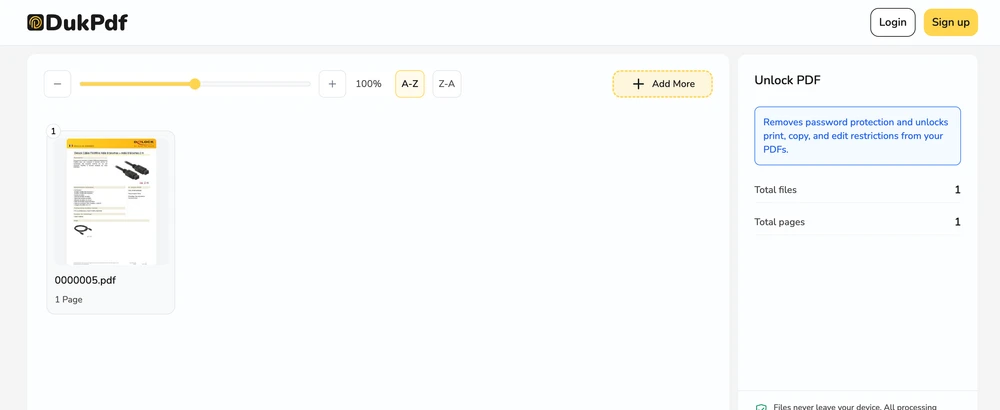
Task: Decrease zoom with the minus button
Action: point(57,84)
